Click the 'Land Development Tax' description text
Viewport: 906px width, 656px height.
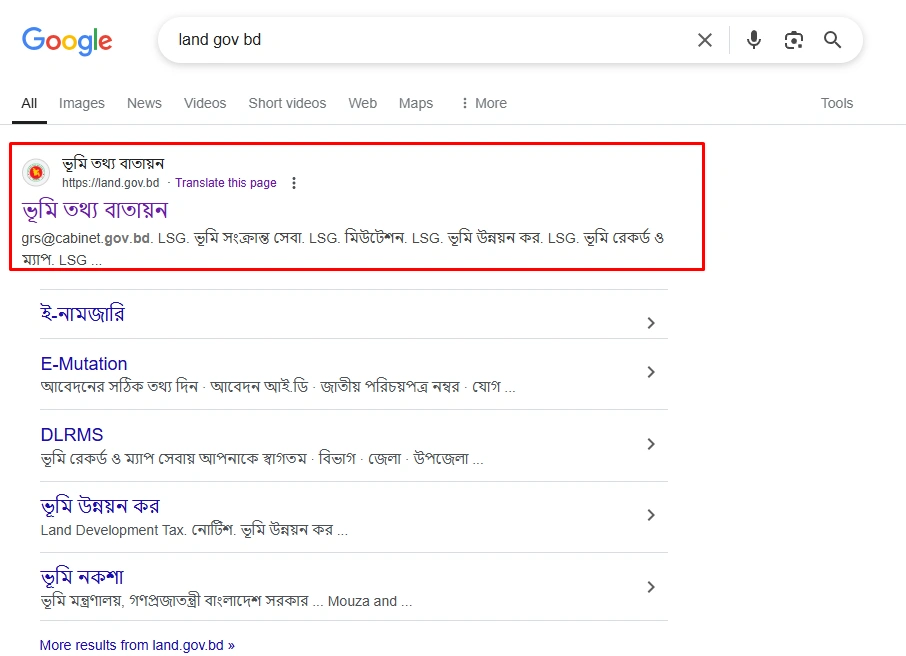coord(194,530)
